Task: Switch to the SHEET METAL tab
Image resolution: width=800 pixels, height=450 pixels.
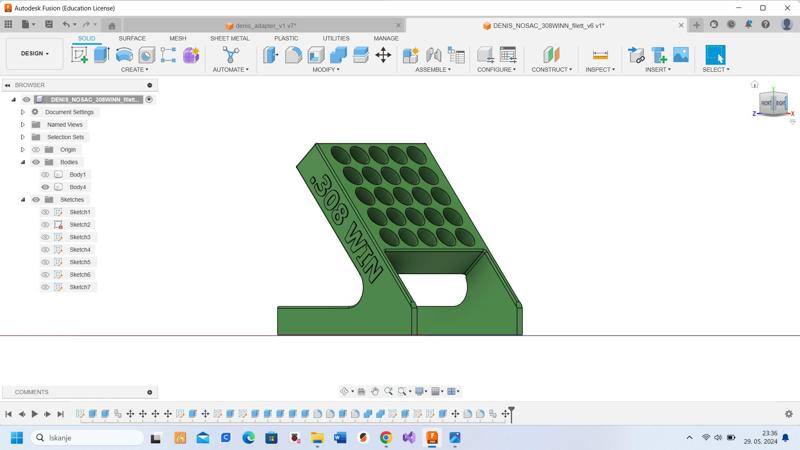Action: [x=230, y=38]
